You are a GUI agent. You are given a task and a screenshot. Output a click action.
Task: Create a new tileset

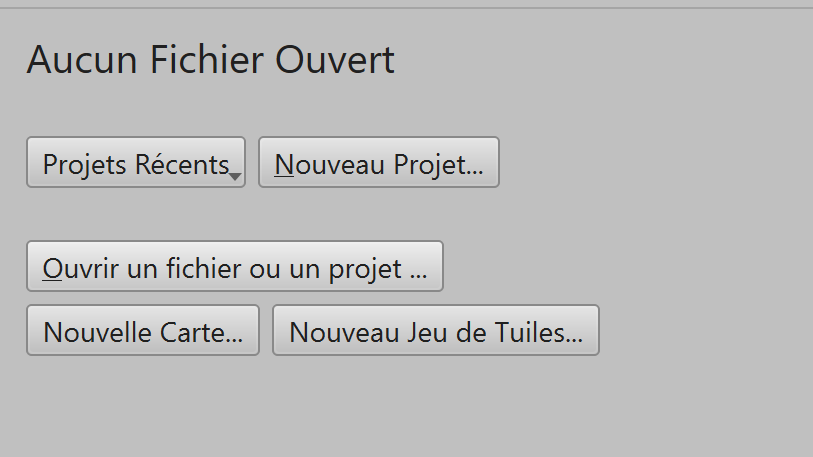435,331
